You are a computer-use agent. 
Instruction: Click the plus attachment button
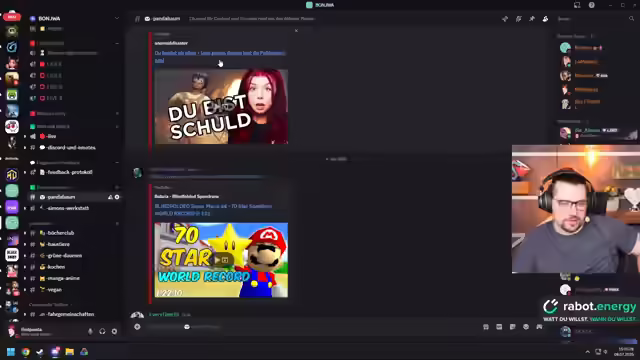(x=137, y=327)
